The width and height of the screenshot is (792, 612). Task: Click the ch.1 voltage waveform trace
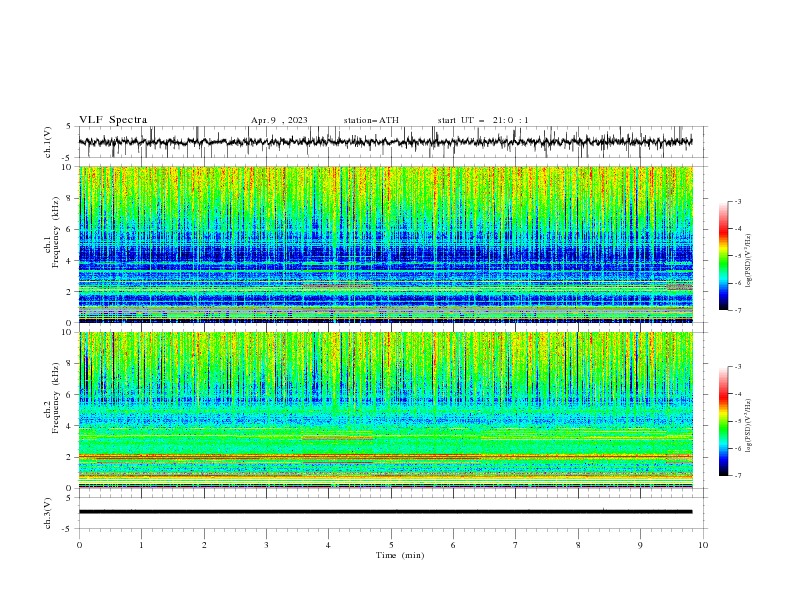(385, 142)
